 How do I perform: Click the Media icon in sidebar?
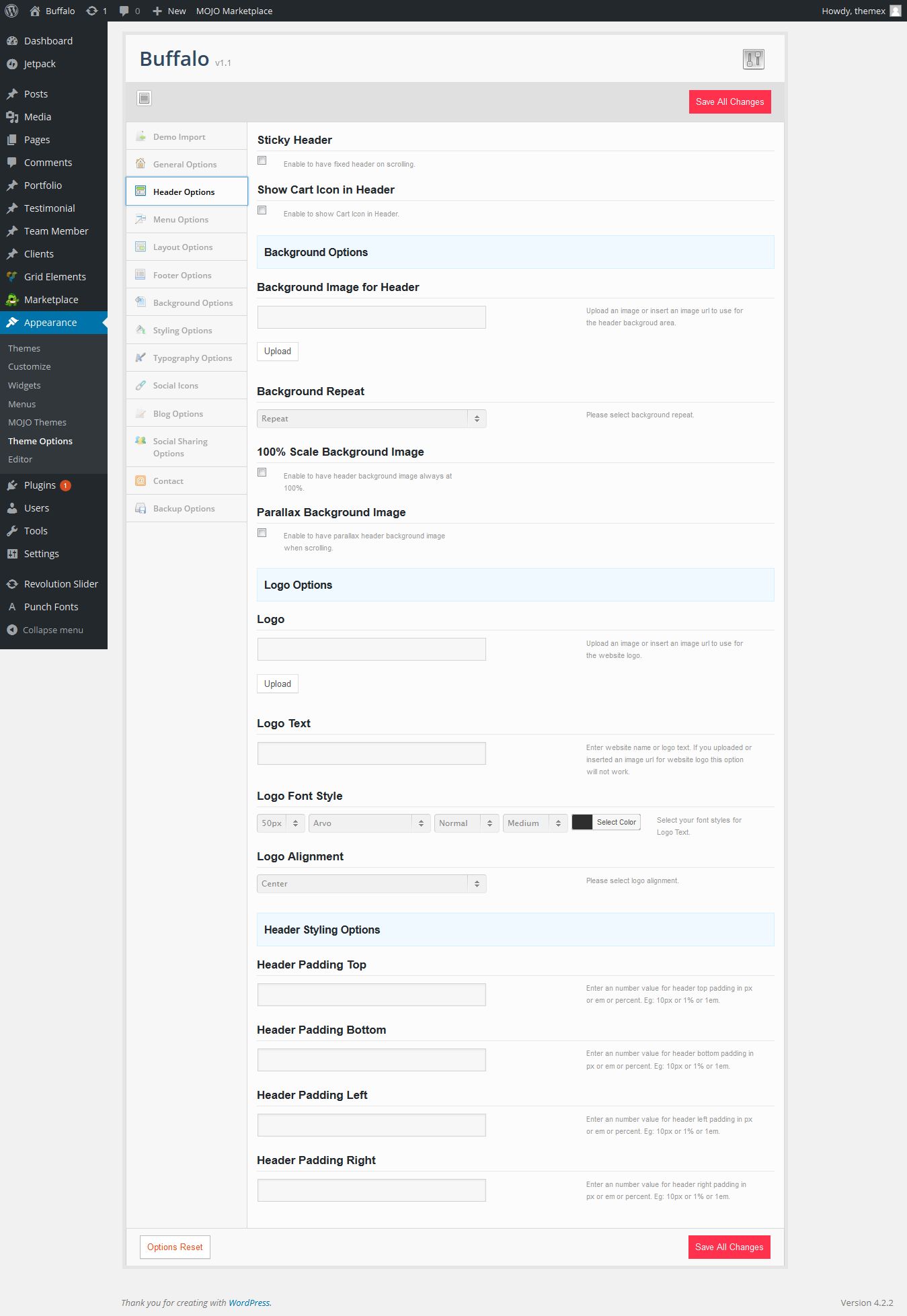point(12,117)
